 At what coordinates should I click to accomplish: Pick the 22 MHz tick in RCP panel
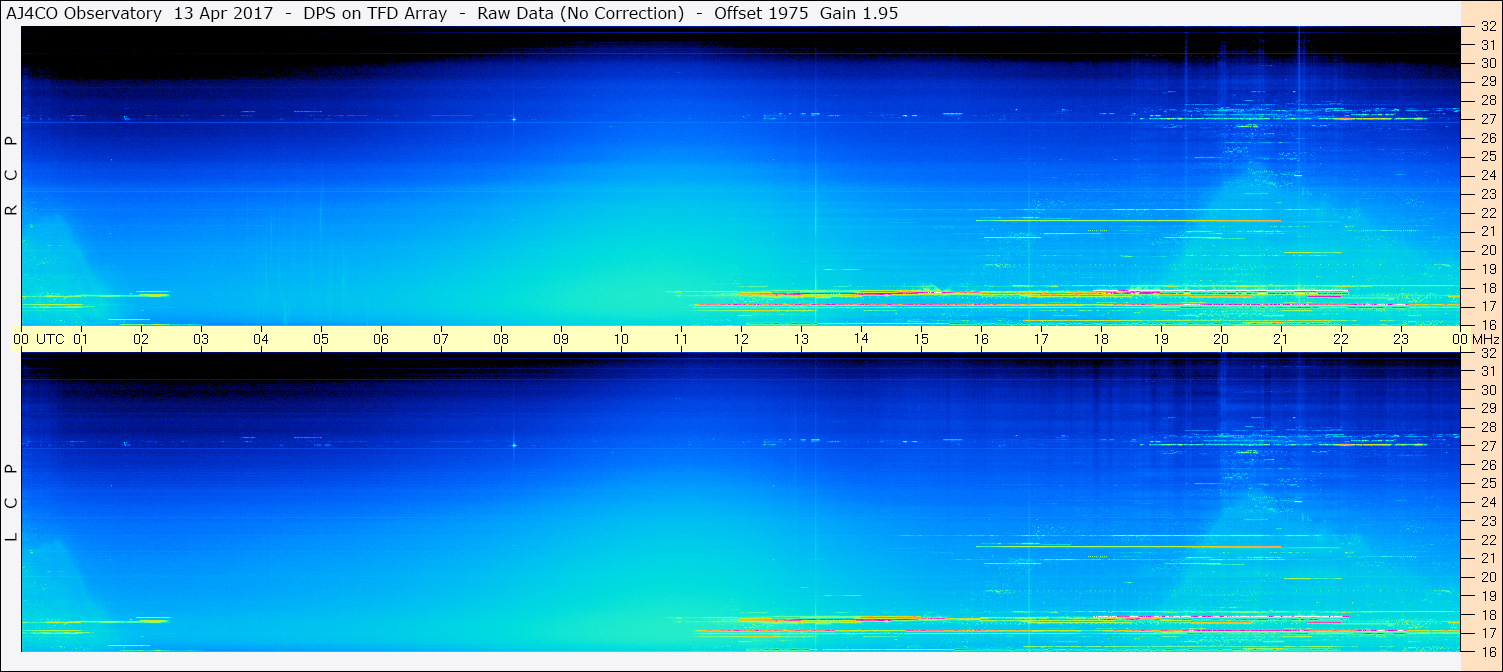tap(1488, 212)
